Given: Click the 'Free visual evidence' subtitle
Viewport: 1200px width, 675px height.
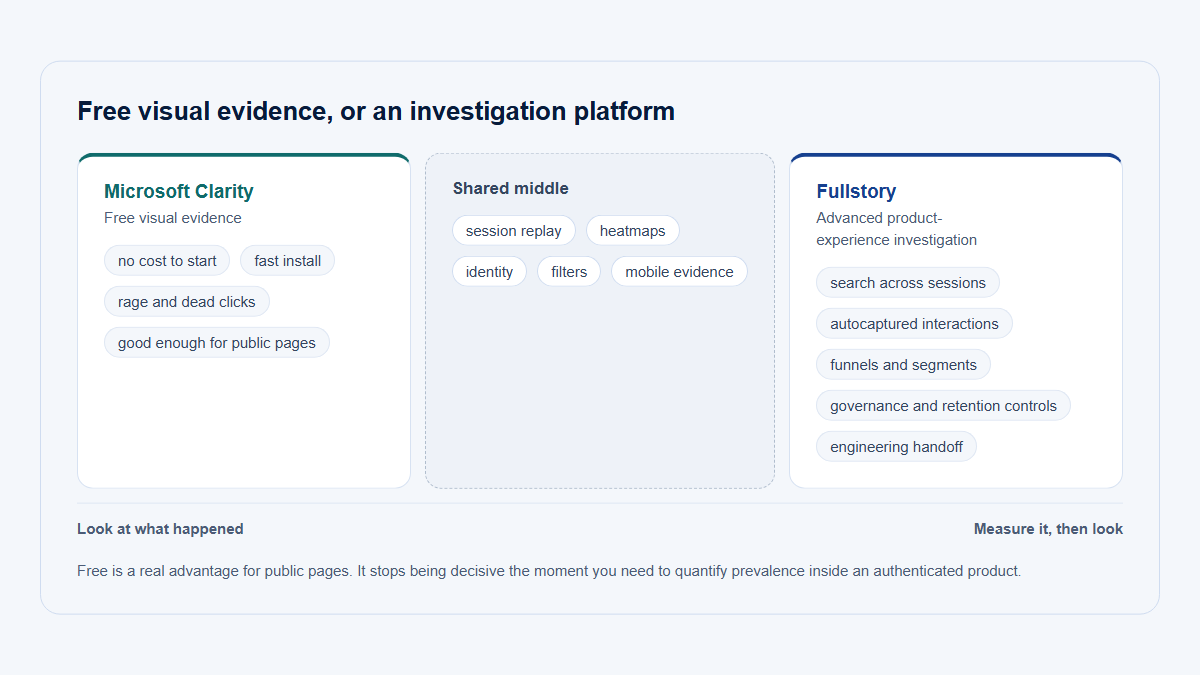Looking at the screenshot, I should (x=173, y=218).
